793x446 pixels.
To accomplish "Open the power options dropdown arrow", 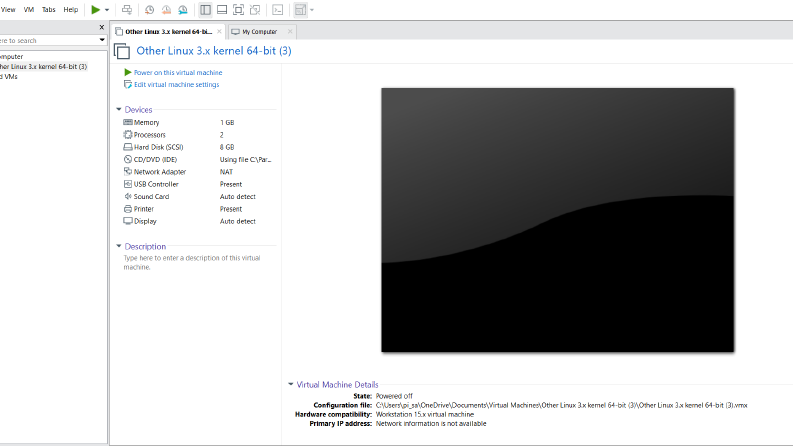I will 107,10.
